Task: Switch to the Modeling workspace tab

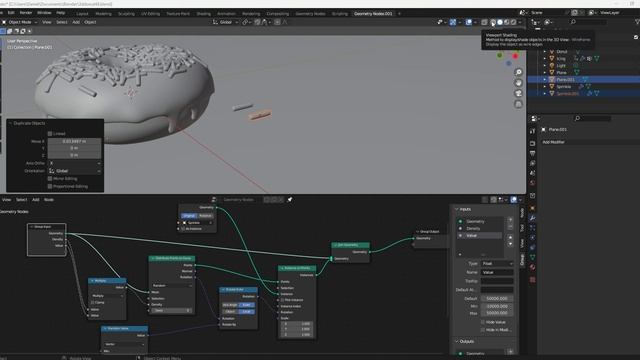Action: tap(103, 13)
